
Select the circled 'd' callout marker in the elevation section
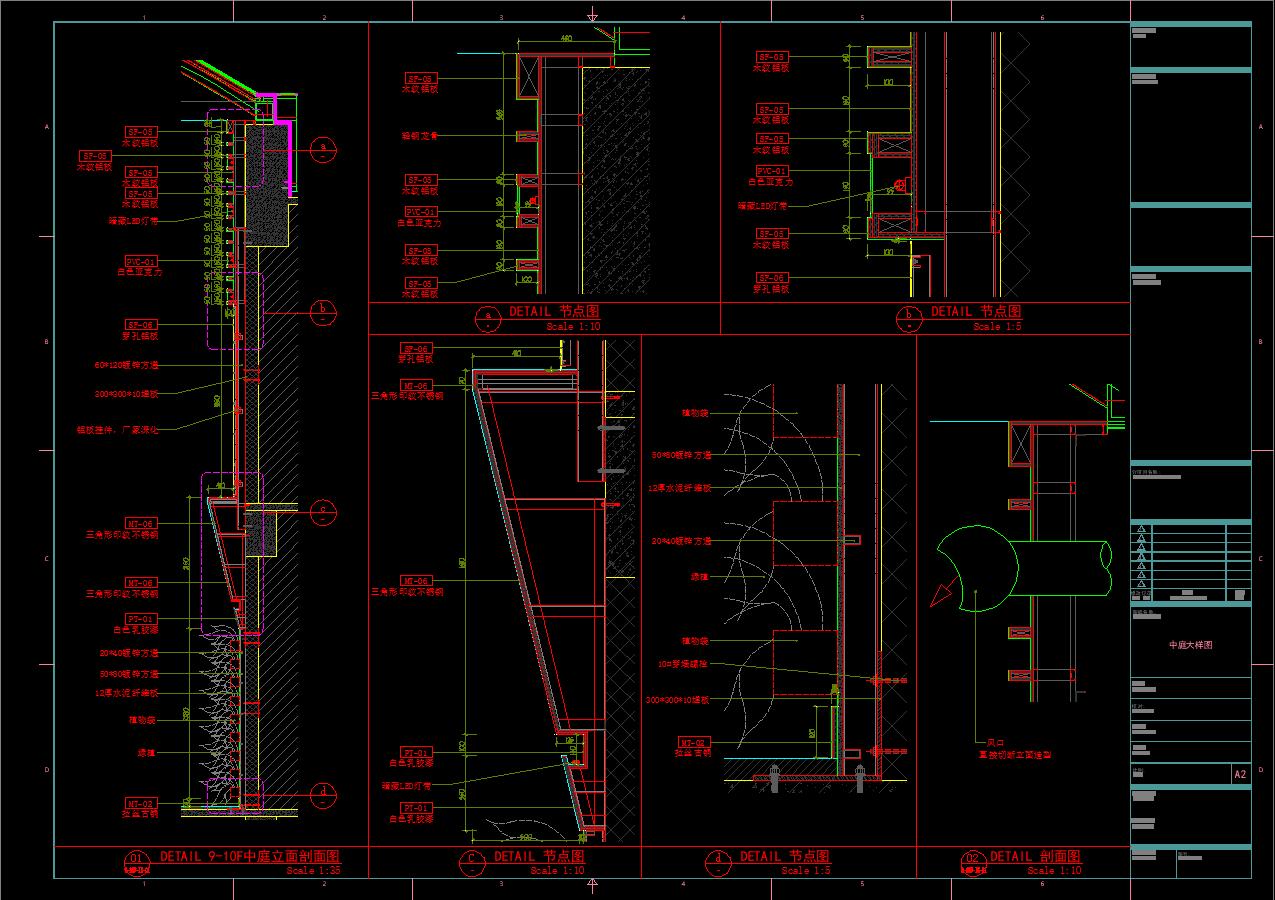(323, 795)
